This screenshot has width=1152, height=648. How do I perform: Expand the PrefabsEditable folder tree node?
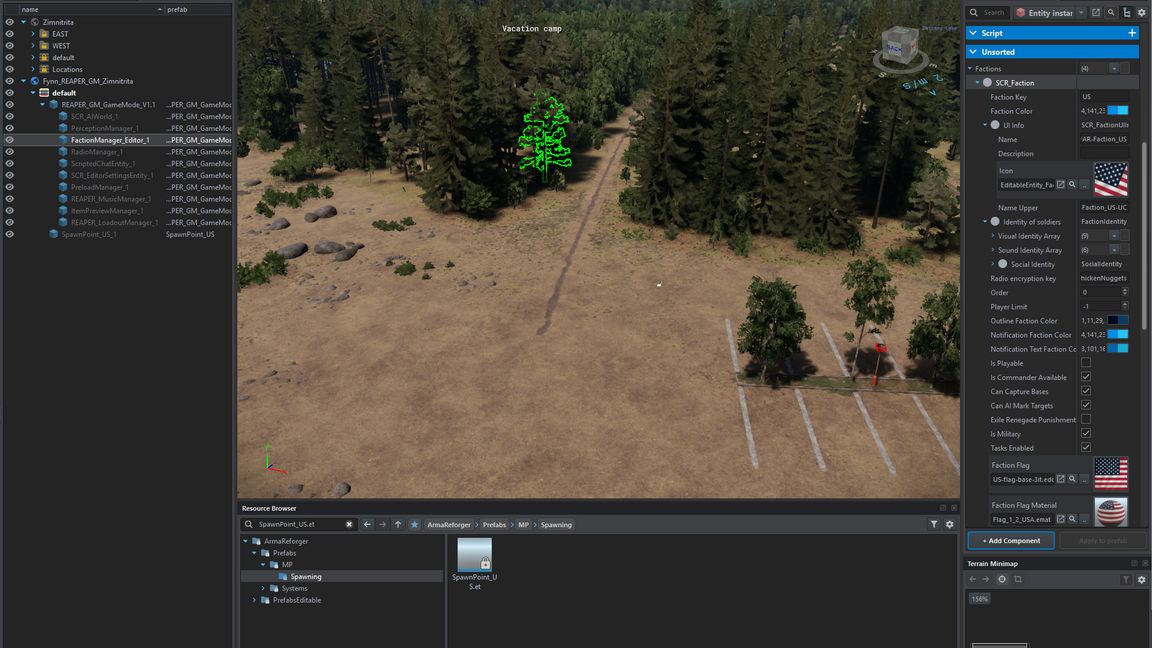255,600
